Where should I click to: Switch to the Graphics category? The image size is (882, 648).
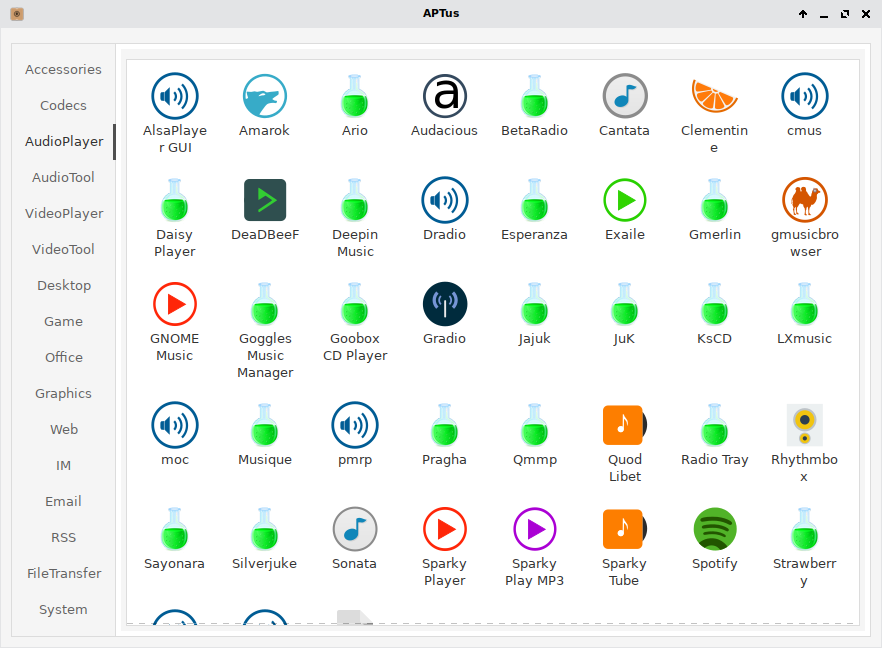coord(63,394)
